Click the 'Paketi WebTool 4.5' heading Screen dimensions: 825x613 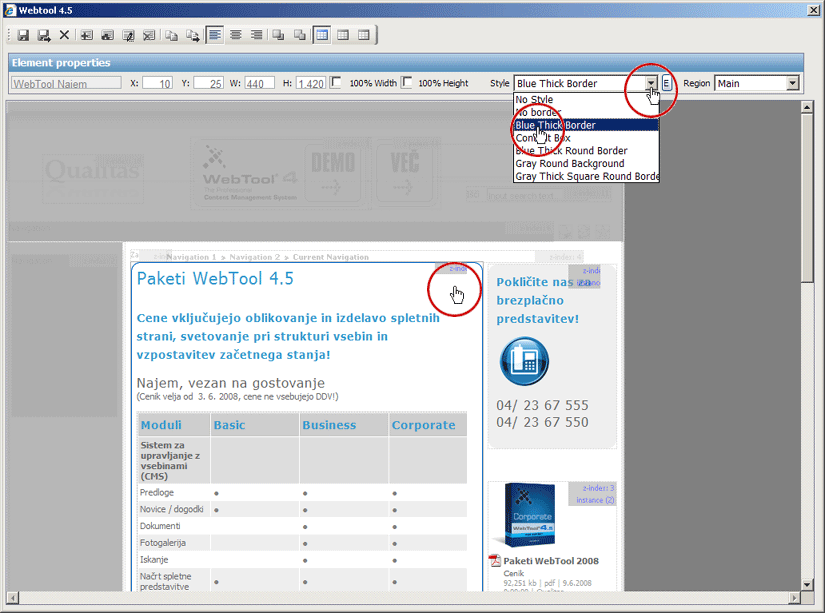(x=215, y=278)
